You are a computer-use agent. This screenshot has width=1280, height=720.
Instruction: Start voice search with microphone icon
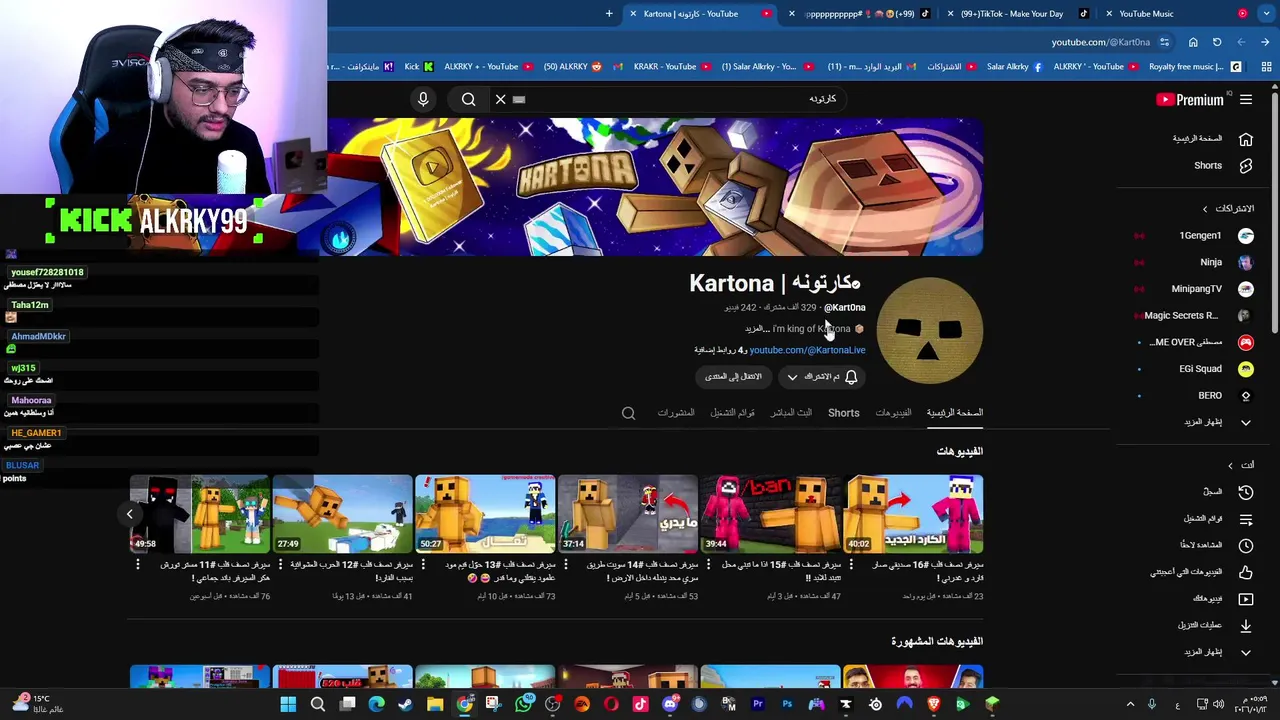coord(423,99)
